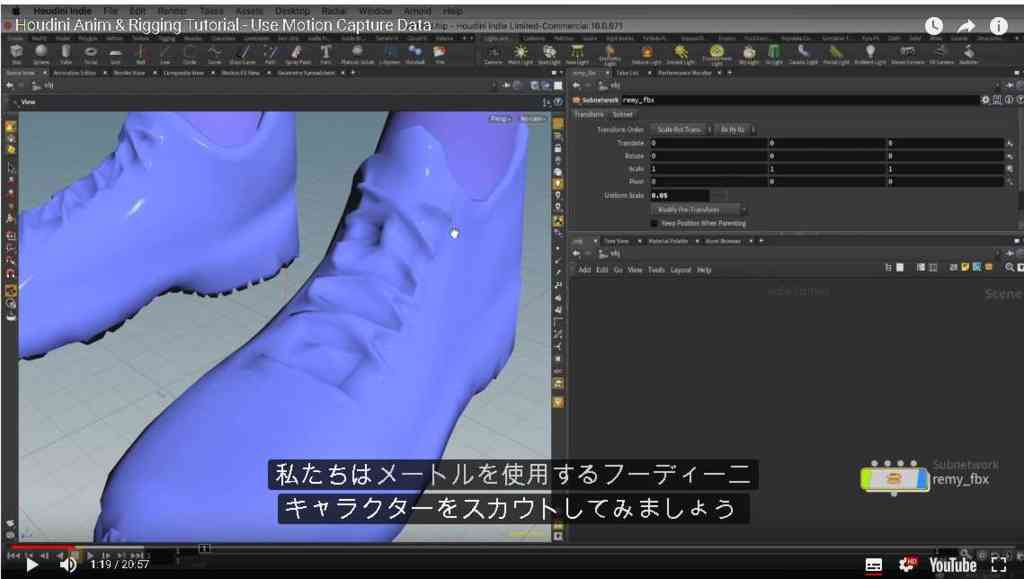Open the Houdini Indie application menu
1024x579 pixels.
tap(63, 11)
